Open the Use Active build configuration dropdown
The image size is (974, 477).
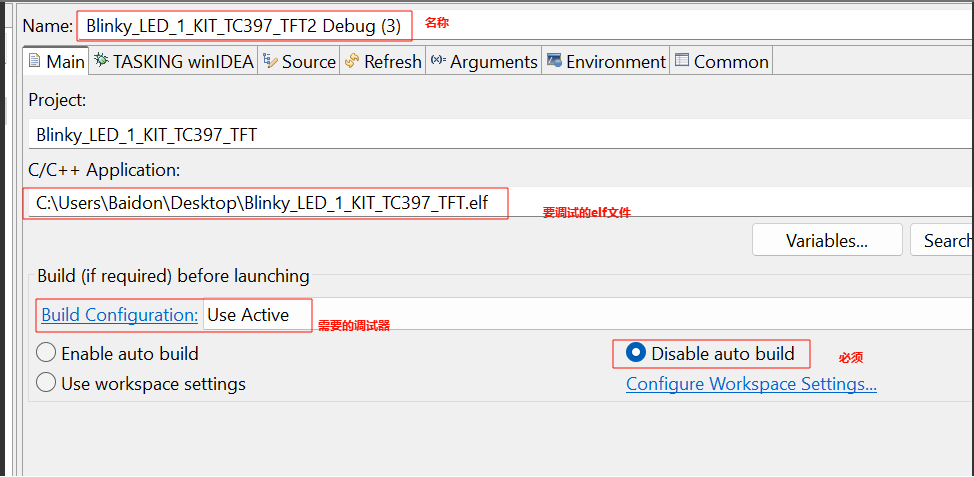pos(256,315)
